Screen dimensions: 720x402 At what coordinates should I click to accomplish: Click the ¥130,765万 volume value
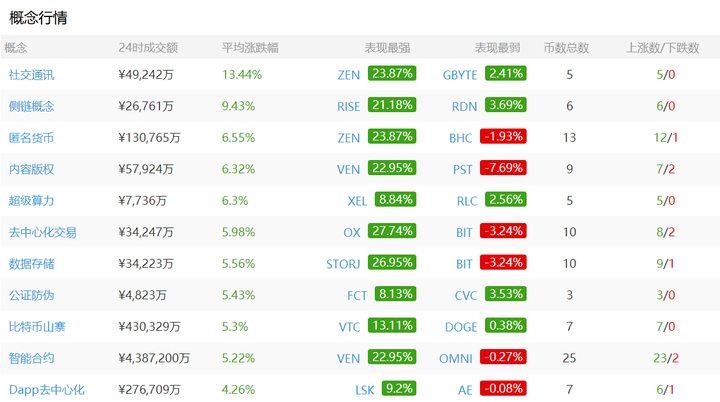[x=149, y=137]
